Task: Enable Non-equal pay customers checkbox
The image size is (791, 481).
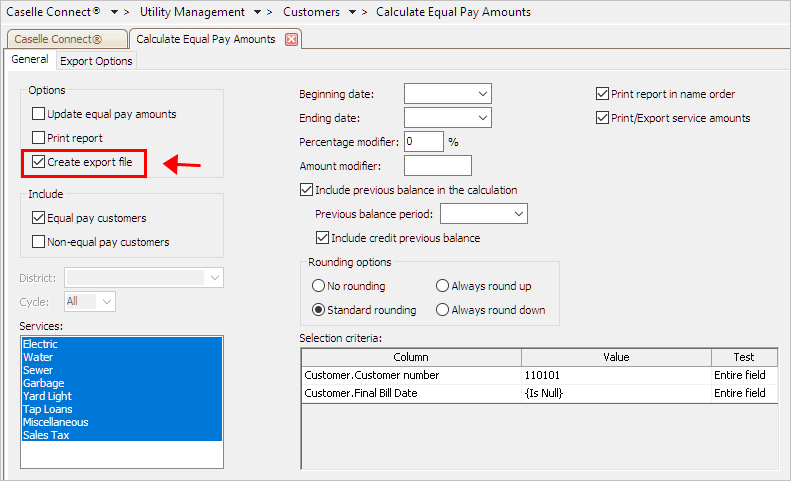Action: click(38, 242)
